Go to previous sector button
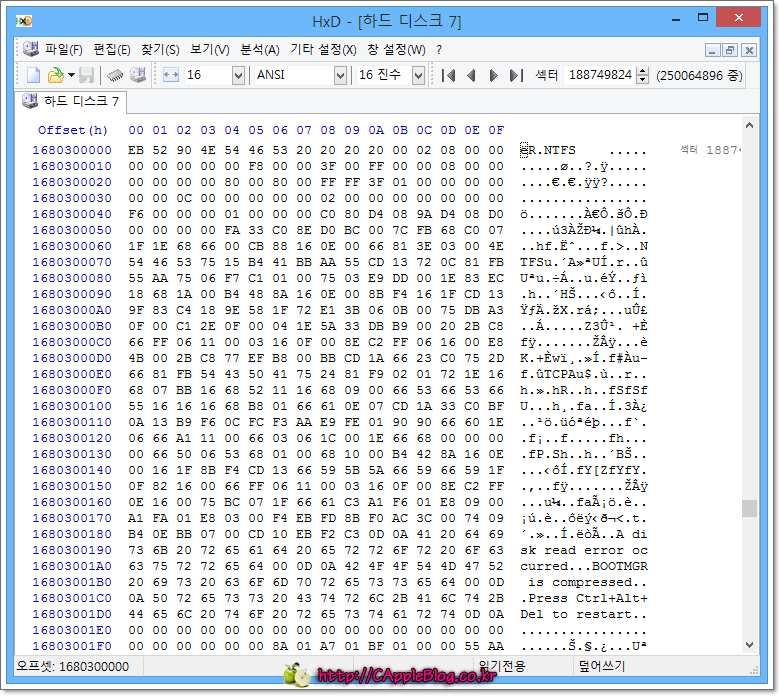 coord(472,76)
